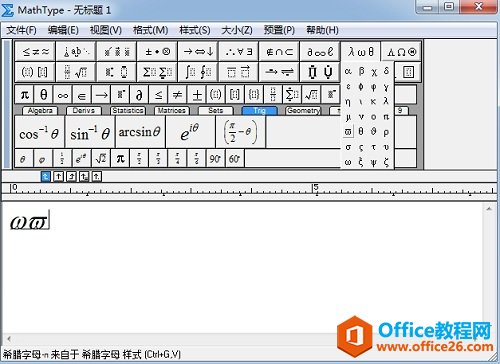Select the left-aligned tab stop button
The width and height of the screenshot is (500, 364).
point(46,176)
